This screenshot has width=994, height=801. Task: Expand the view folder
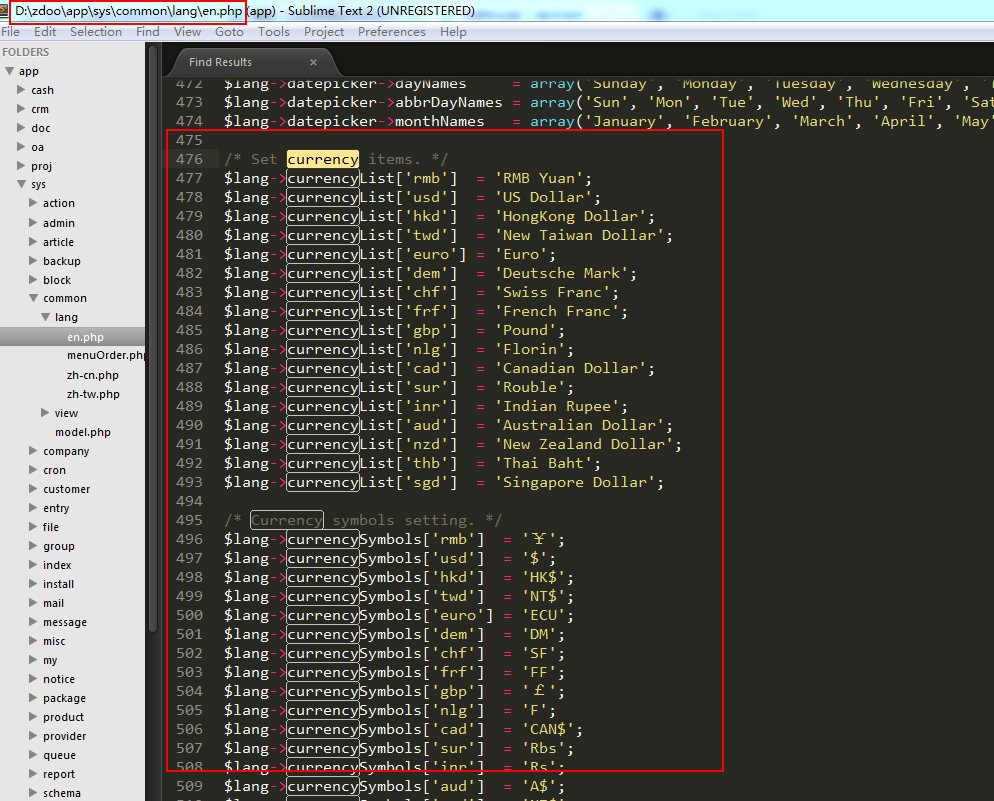click(x=46, y=413)
